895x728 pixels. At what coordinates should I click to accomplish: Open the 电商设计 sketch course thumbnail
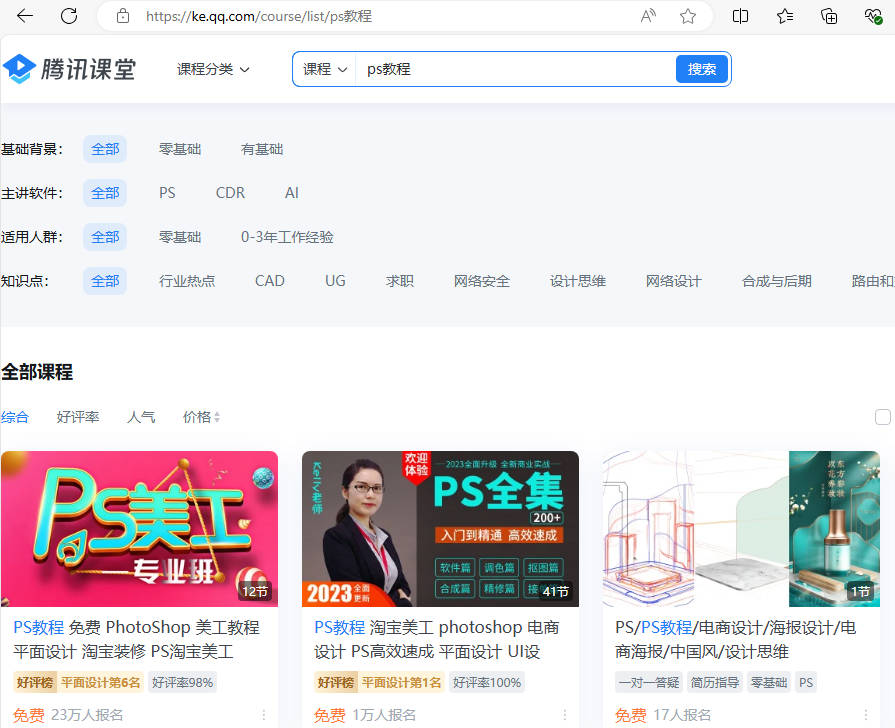point(741,529)
